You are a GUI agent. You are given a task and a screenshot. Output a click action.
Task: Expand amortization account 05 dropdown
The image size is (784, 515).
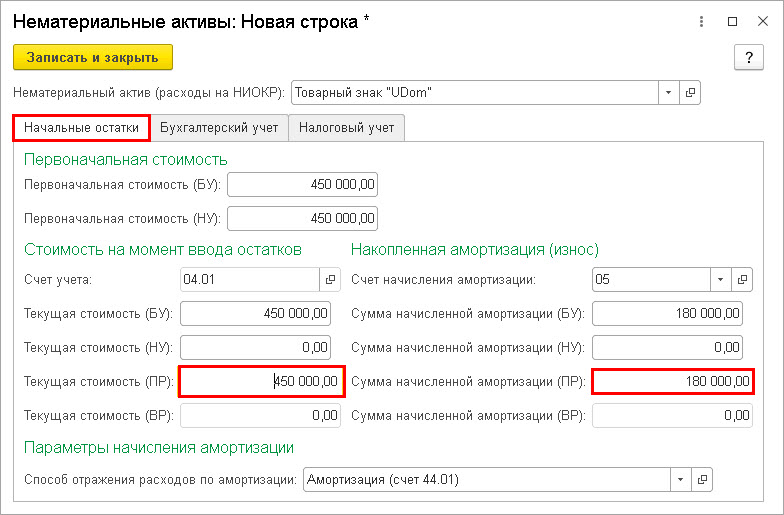click(x=720, y=280)
